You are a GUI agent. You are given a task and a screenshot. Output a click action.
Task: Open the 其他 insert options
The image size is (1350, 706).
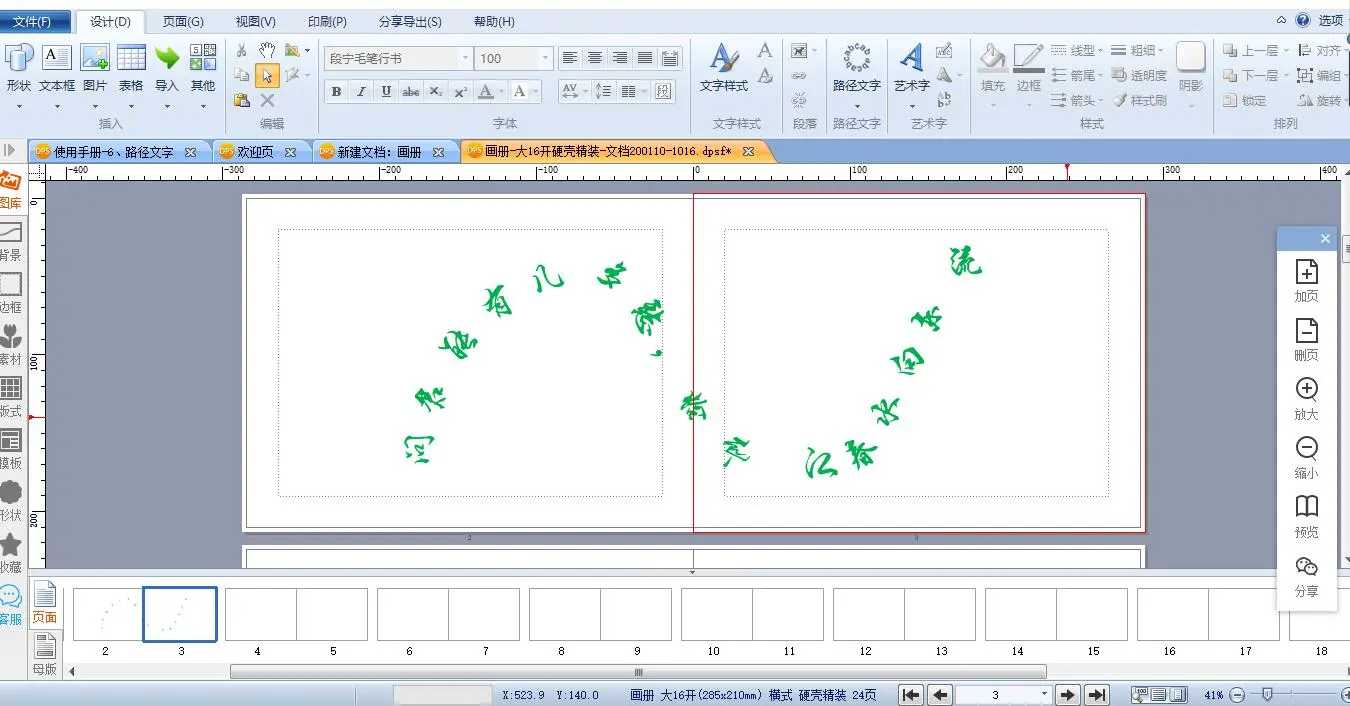click(203, 67)
